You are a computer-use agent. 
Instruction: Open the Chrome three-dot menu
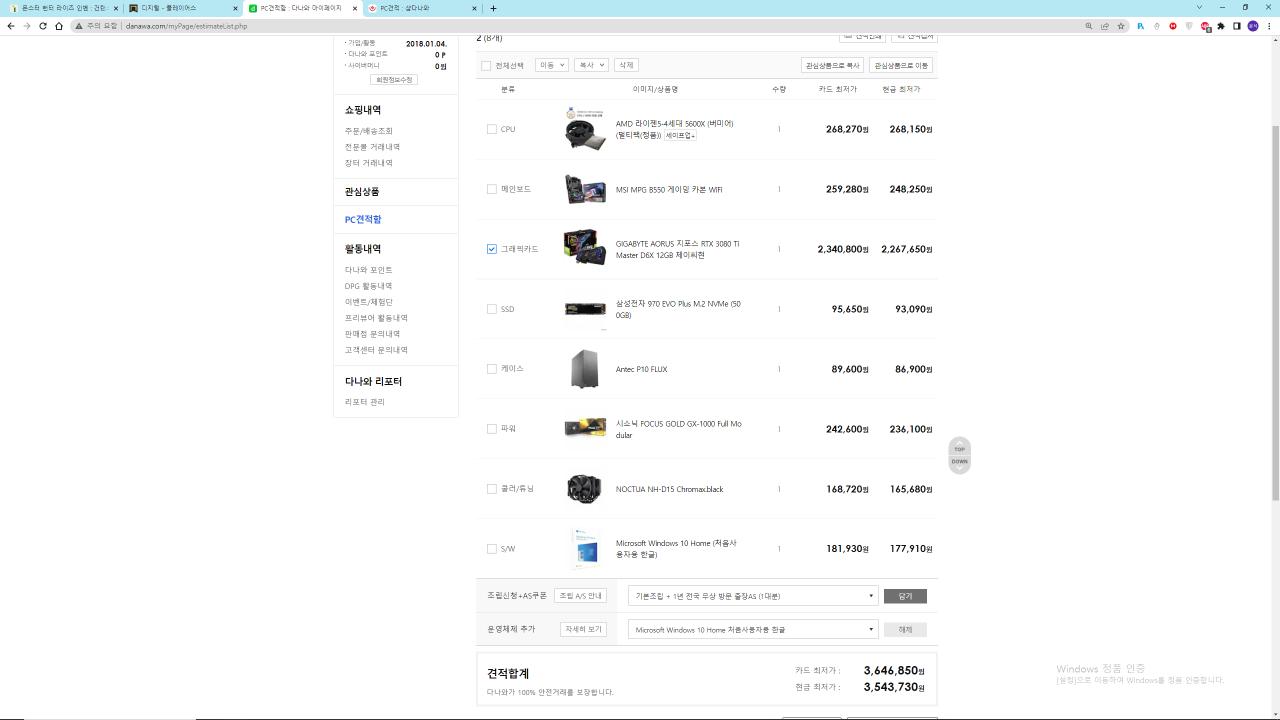point(1269,26)
